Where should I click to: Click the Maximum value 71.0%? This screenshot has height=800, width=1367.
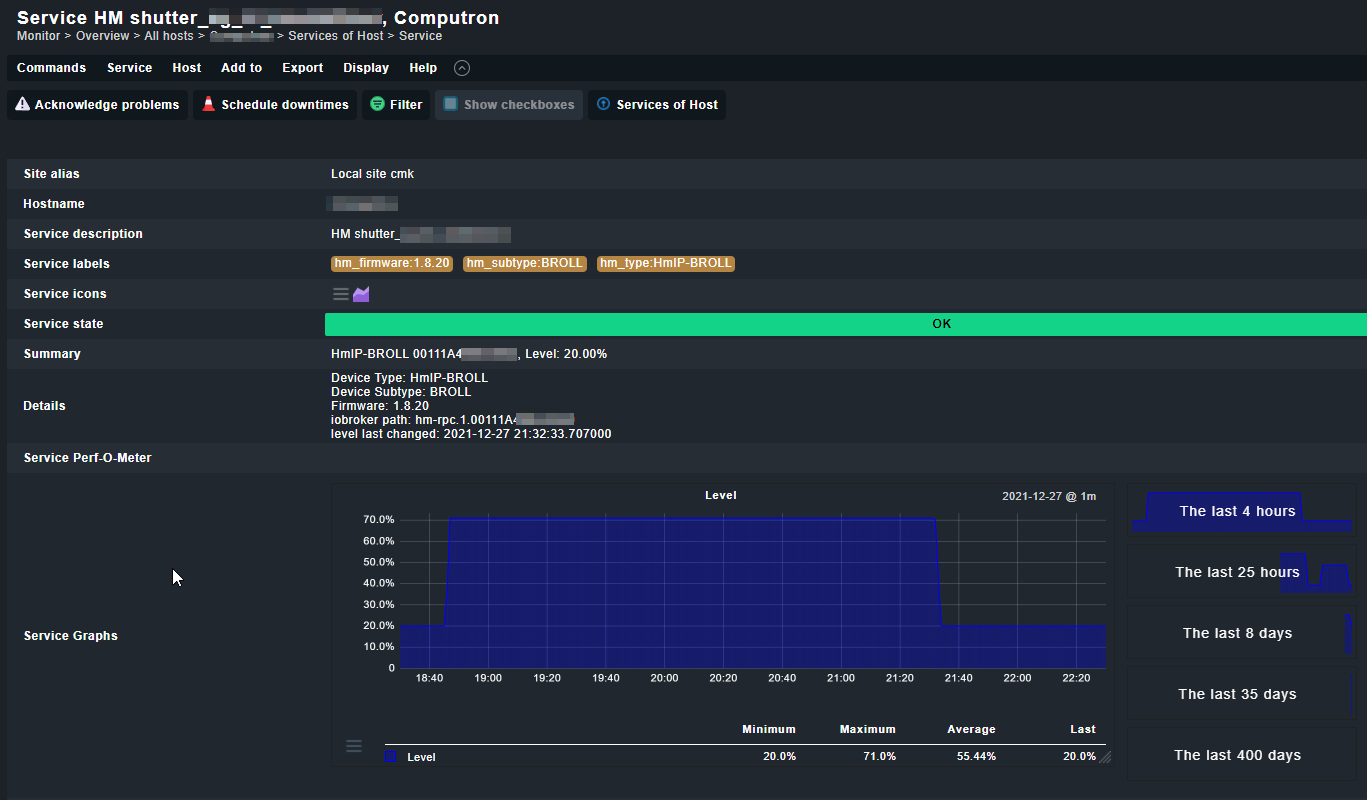coord(879,757)
